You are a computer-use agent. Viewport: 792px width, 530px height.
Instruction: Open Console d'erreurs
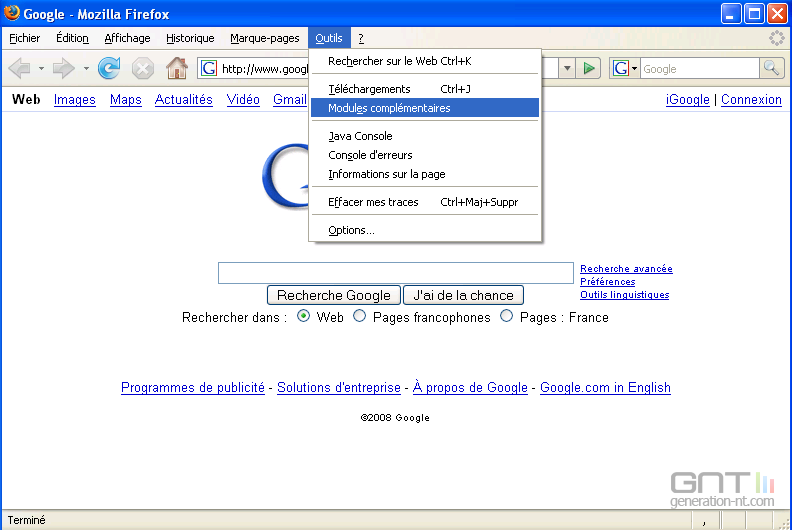[425, 155]
